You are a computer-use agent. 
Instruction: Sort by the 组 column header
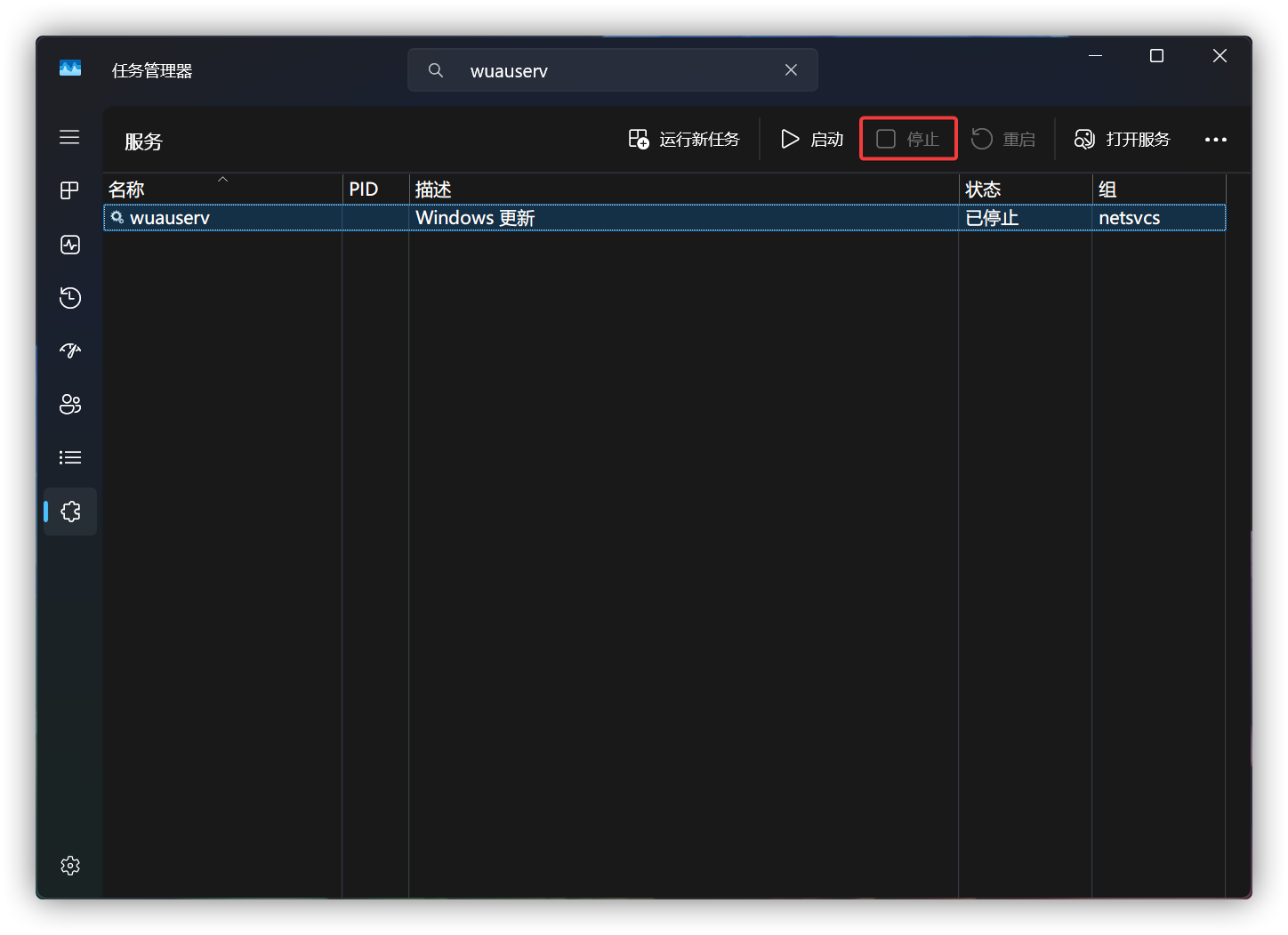(1159, 189)
